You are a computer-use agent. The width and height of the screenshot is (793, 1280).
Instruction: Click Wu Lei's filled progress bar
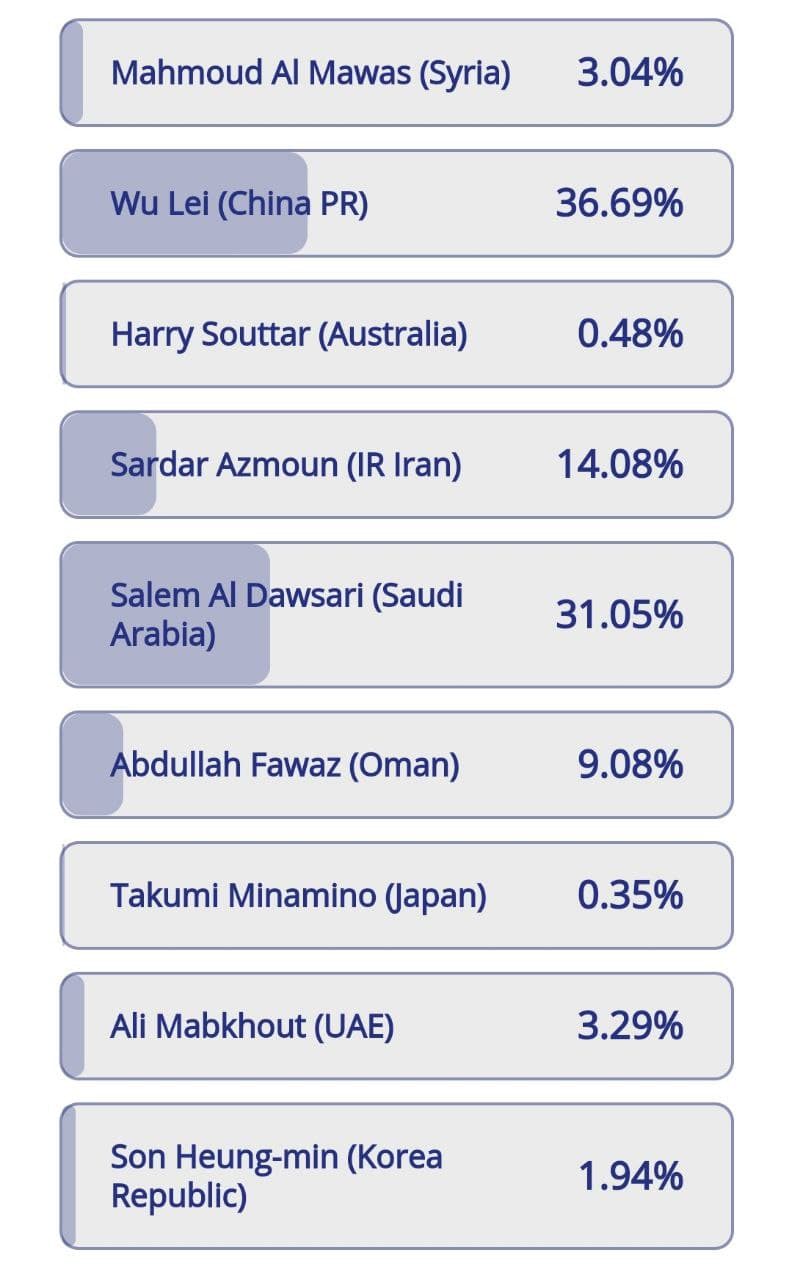(x=185, y=204)
